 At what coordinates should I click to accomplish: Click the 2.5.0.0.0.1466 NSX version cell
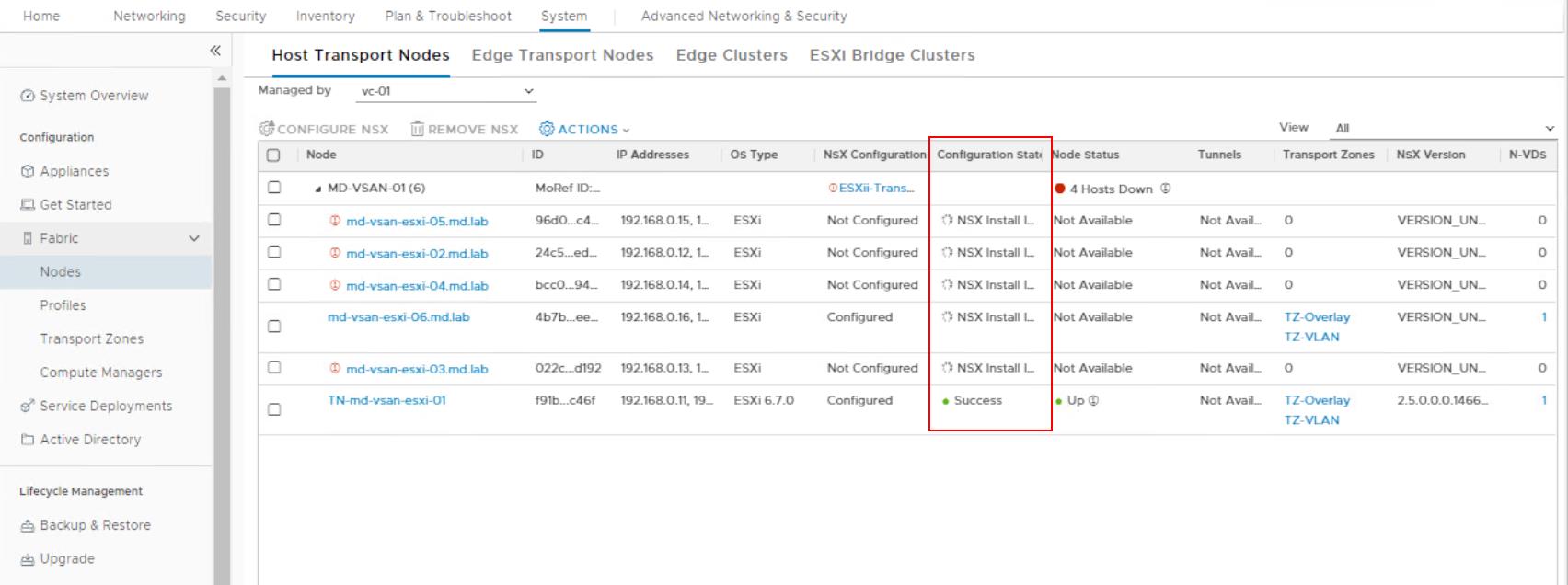tap(1441, 400)
